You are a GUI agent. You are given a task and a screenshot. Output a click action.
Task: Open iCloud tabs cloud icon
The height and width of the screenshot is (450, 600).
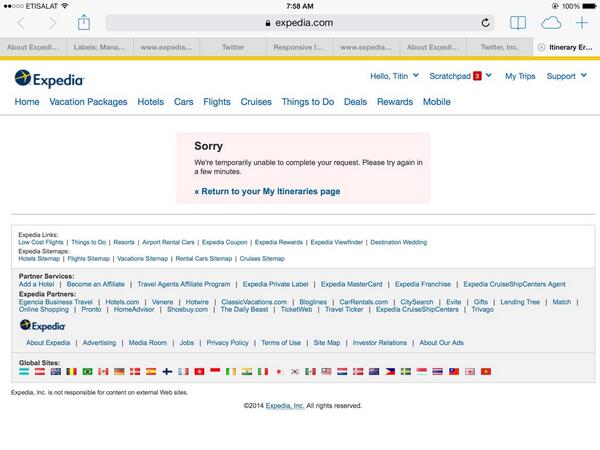551,23
